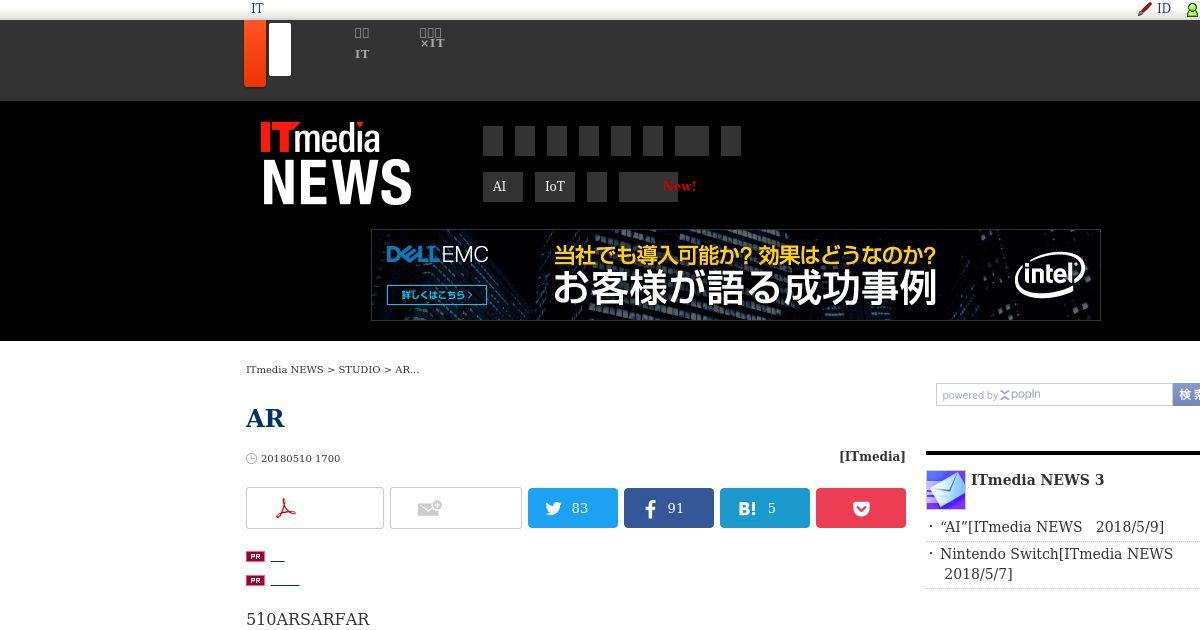Save article to Pocket
This screenshot has width=1200, height=630.
[861, 508]
